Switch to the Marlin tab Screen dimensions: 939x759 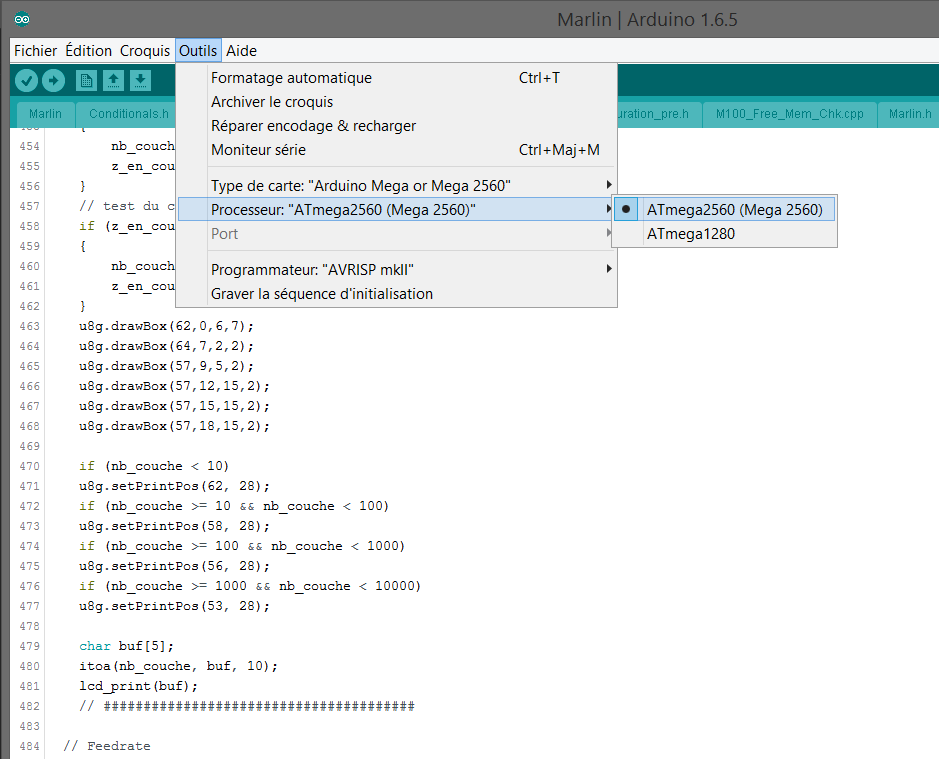point(45,114)
